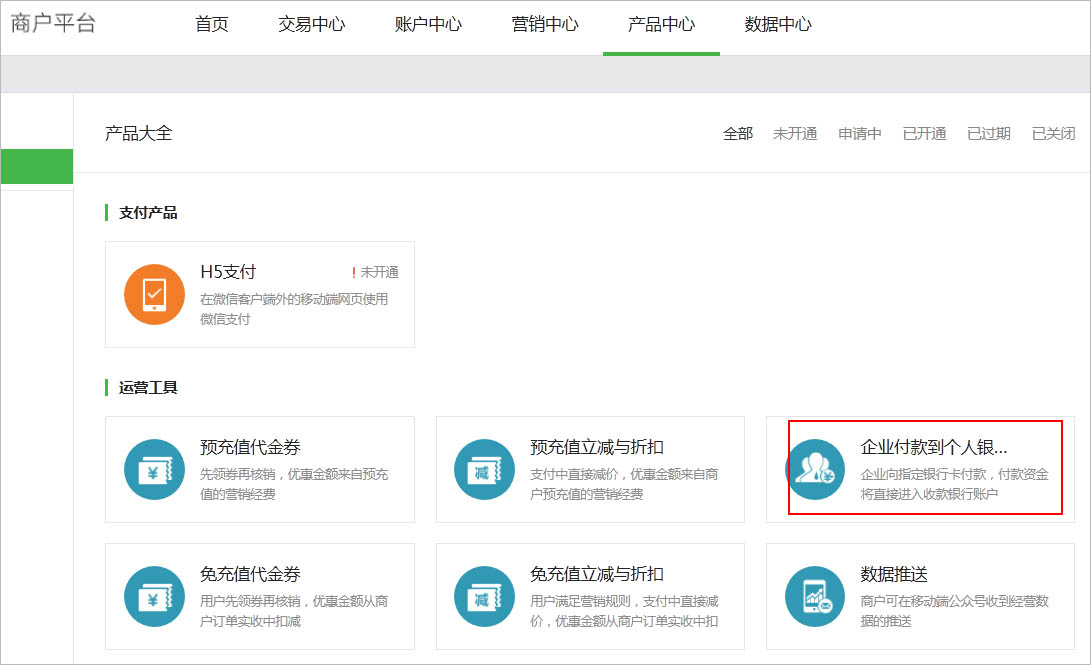The width and height of the screenshot is (1091, 665).
Task: Click the 免充值代金券 coupon icon
Action: click(x=154, y=596)
